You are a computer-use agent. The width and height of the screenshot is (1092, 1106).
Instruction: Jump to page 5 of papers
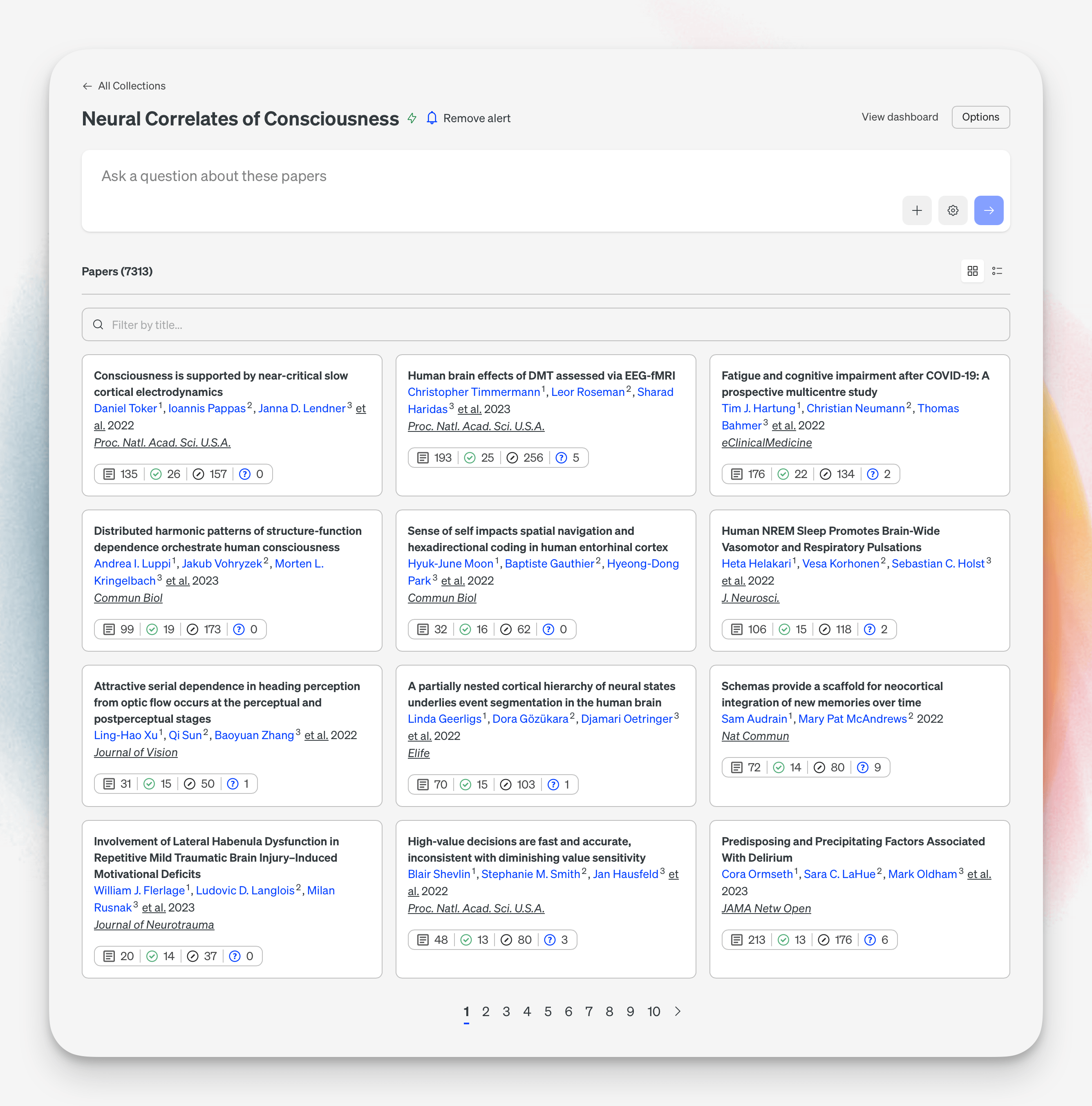(x=548, y=1012)
